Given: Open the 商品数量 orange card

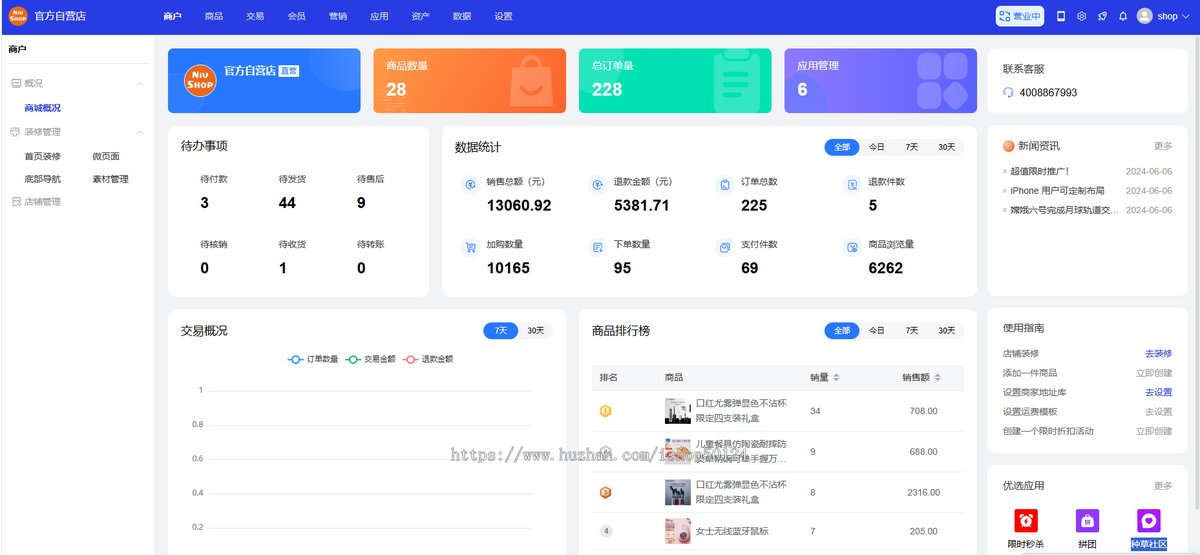Looking at the screenshot, I should [x=469, y=81].
